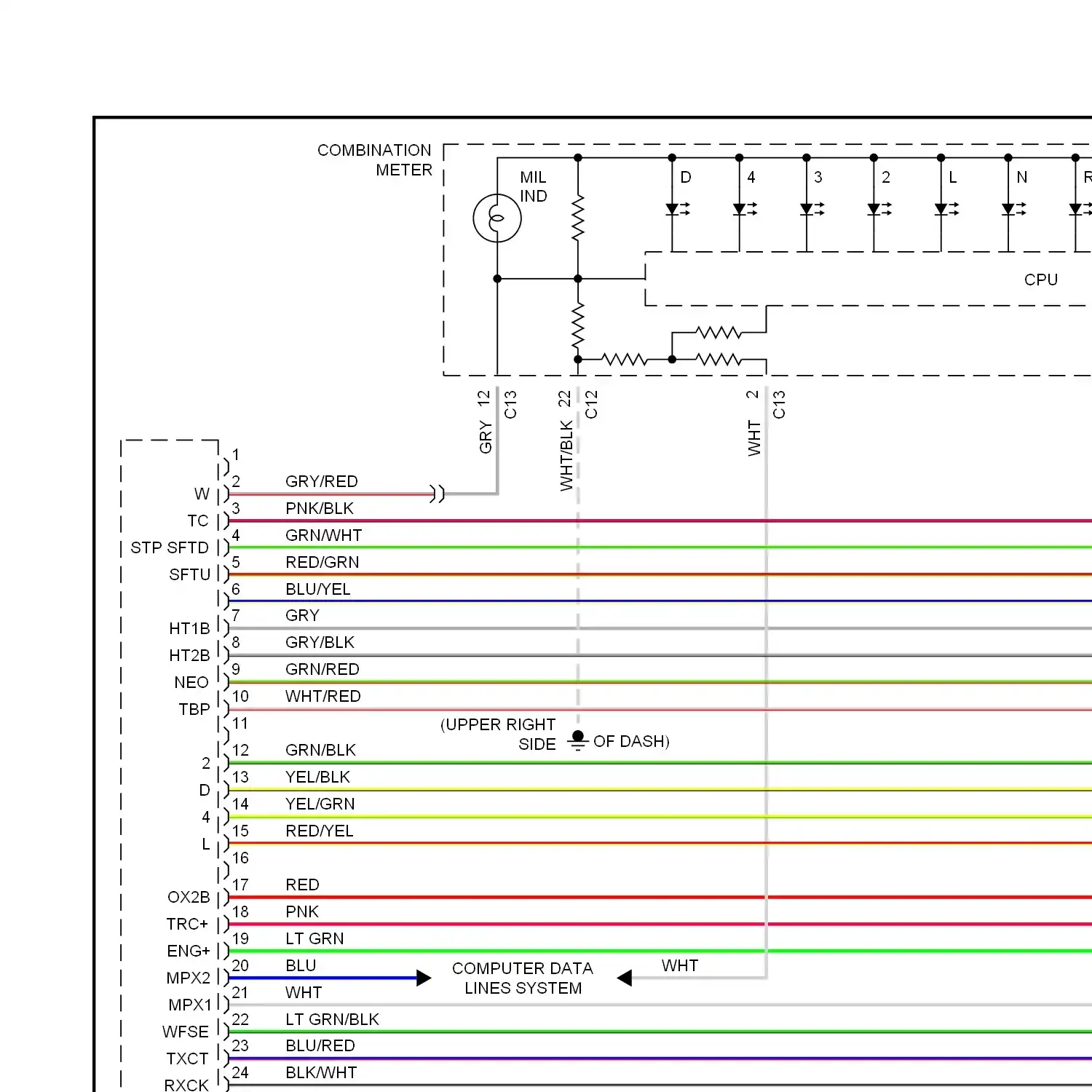Select the LED symbol under gear 3 label
Image resolution: width=1092 pixels, height=1092 pixels.
[812, 210]
